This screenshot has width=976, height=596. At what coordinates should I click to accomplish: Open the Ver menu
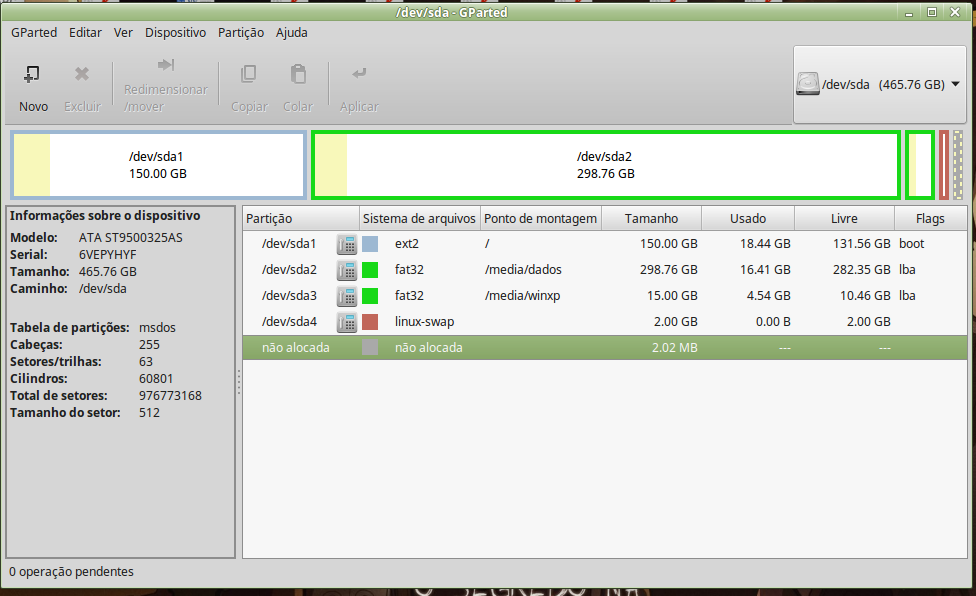pos(123,32)
